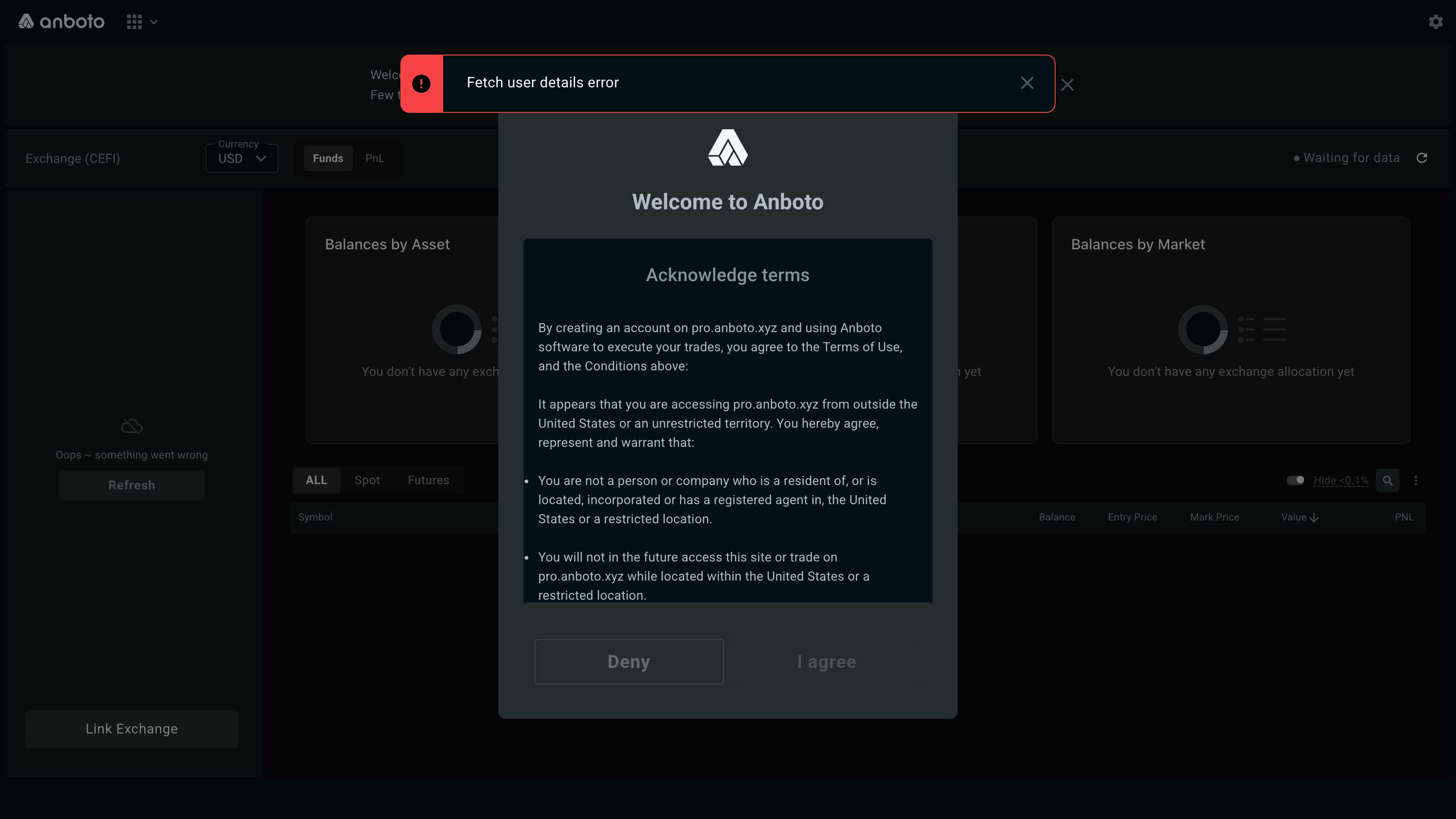1456x819 pixels.
Task: Open the apps grid menu icon
Action: 134,22
